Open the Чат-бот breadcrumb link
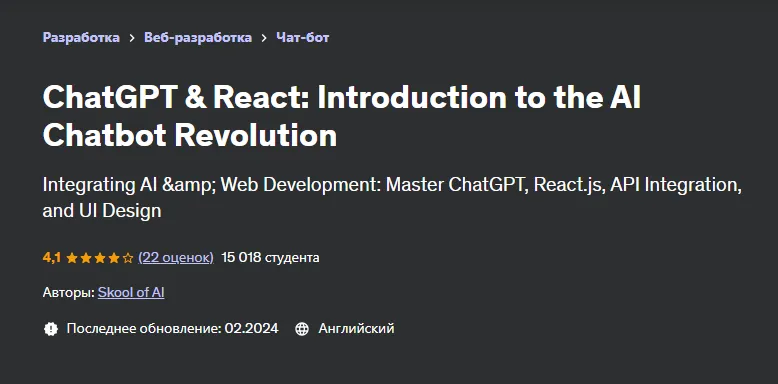 303,37
